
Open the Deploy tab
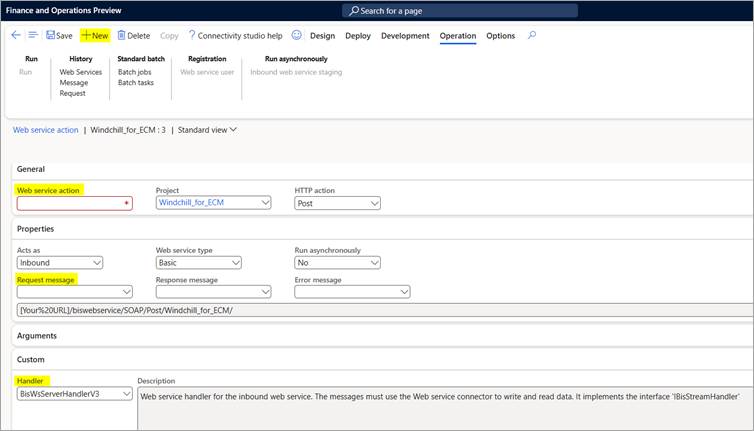click(x=358, y=36)
